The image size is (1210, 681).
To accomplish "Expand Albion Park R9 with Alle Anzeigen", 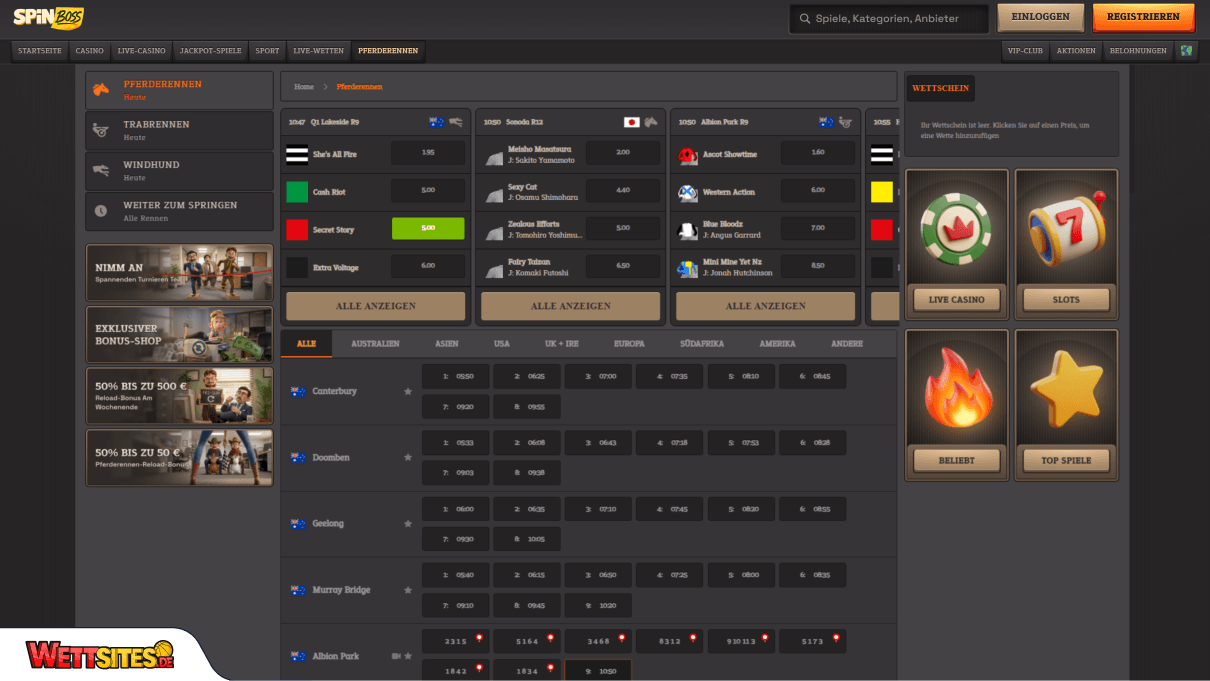I will (x=766, y=306).
